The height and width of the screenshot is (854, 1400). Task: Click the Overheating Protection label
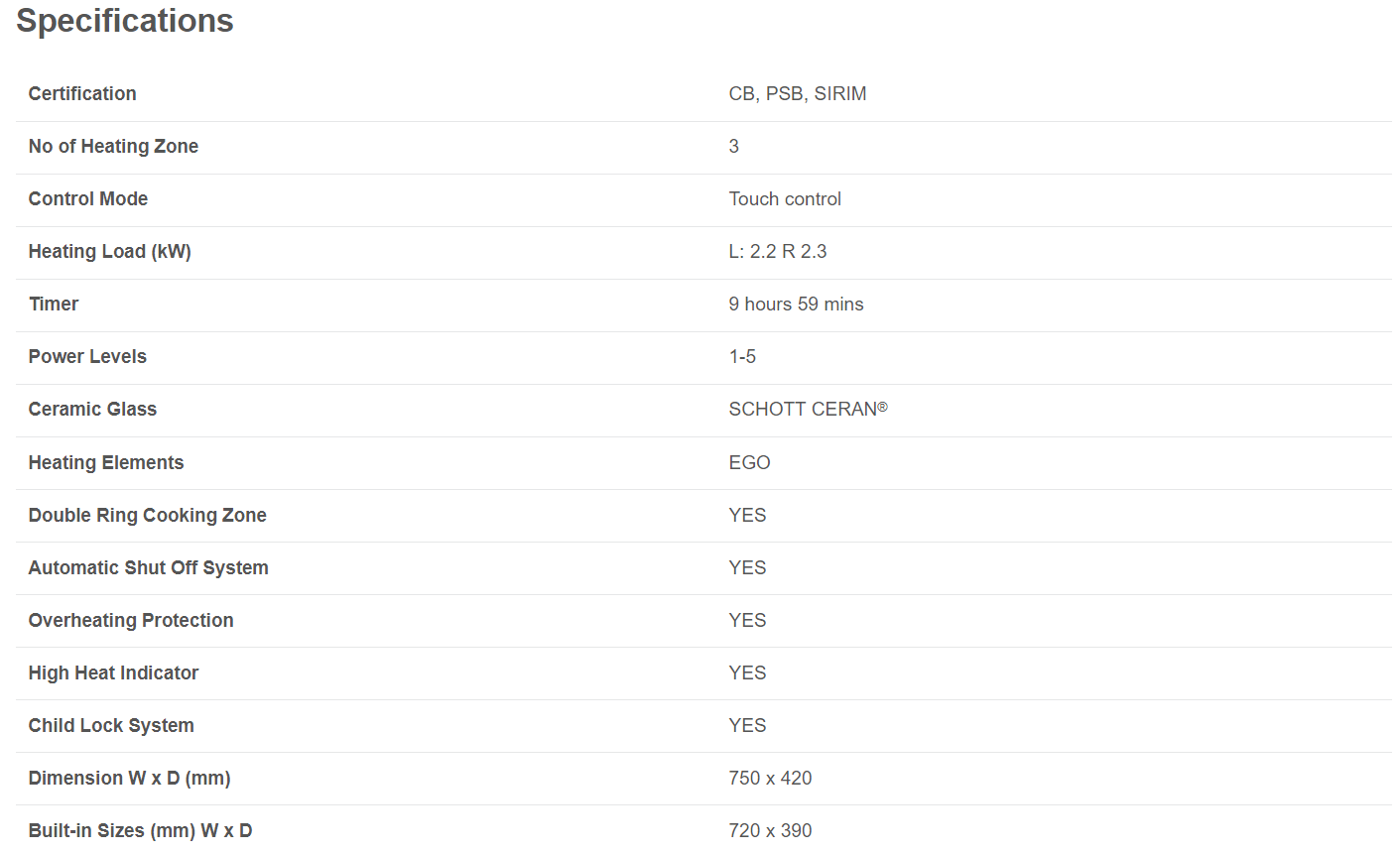click(131, 620)
